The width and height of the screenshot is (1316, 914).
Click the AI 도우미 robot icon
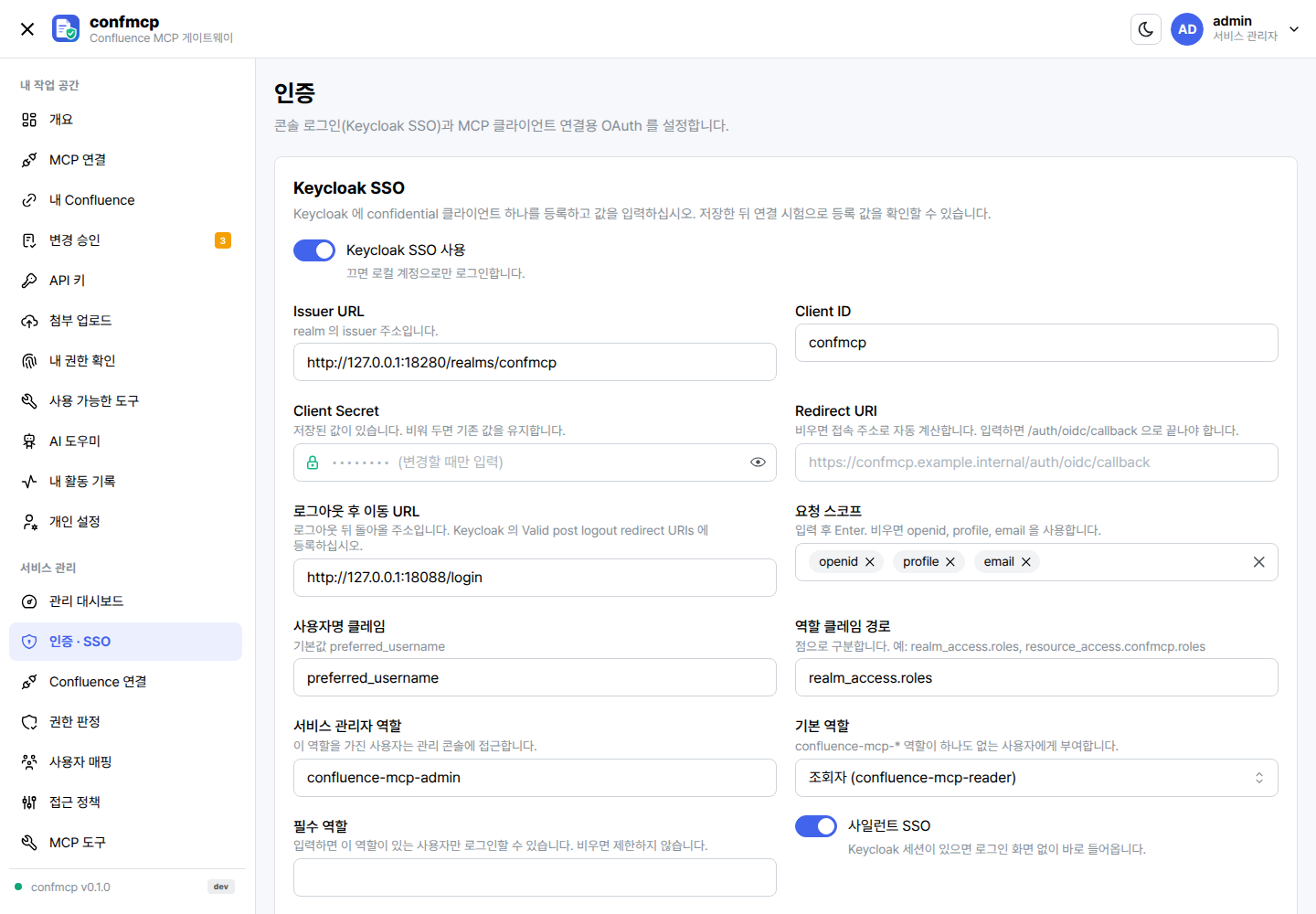coord(29,441)
